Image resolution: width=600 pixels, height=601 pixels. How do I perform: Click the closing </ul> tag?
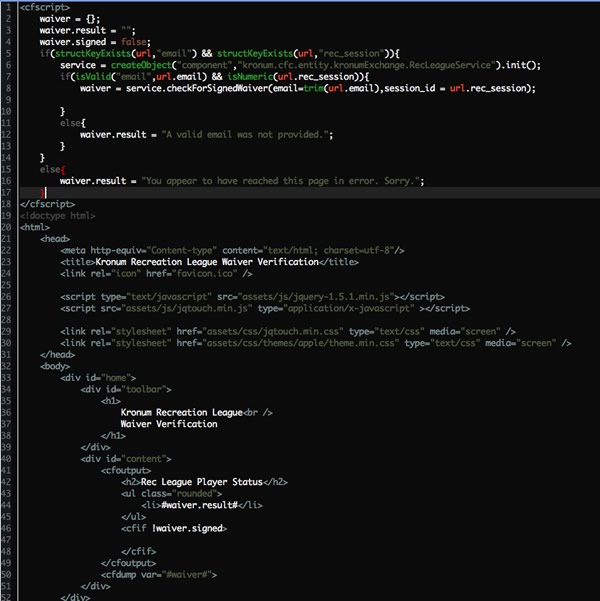133,517
